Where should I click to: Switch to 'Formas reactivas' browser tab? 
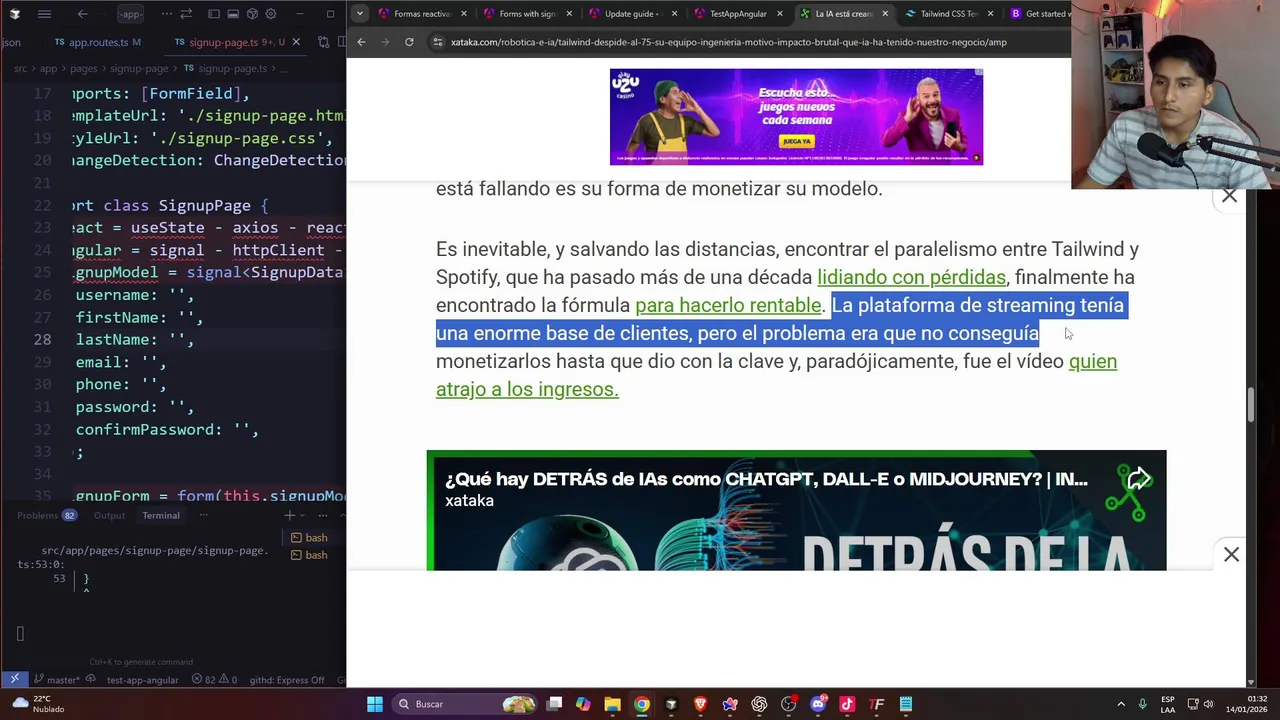421,14
